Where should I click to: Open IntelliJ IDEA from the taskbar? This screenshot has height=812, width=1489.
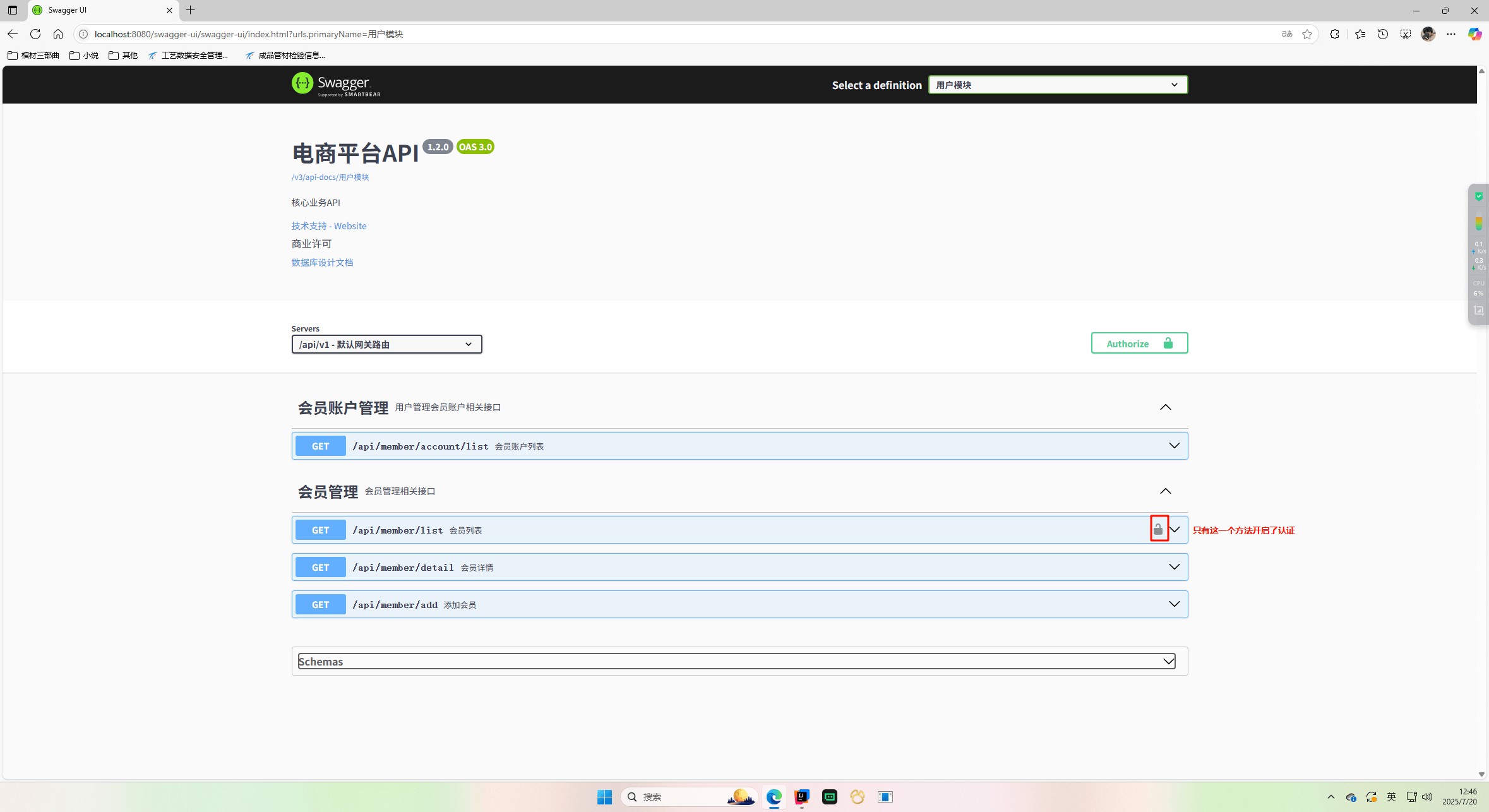(x=802, y=797)
